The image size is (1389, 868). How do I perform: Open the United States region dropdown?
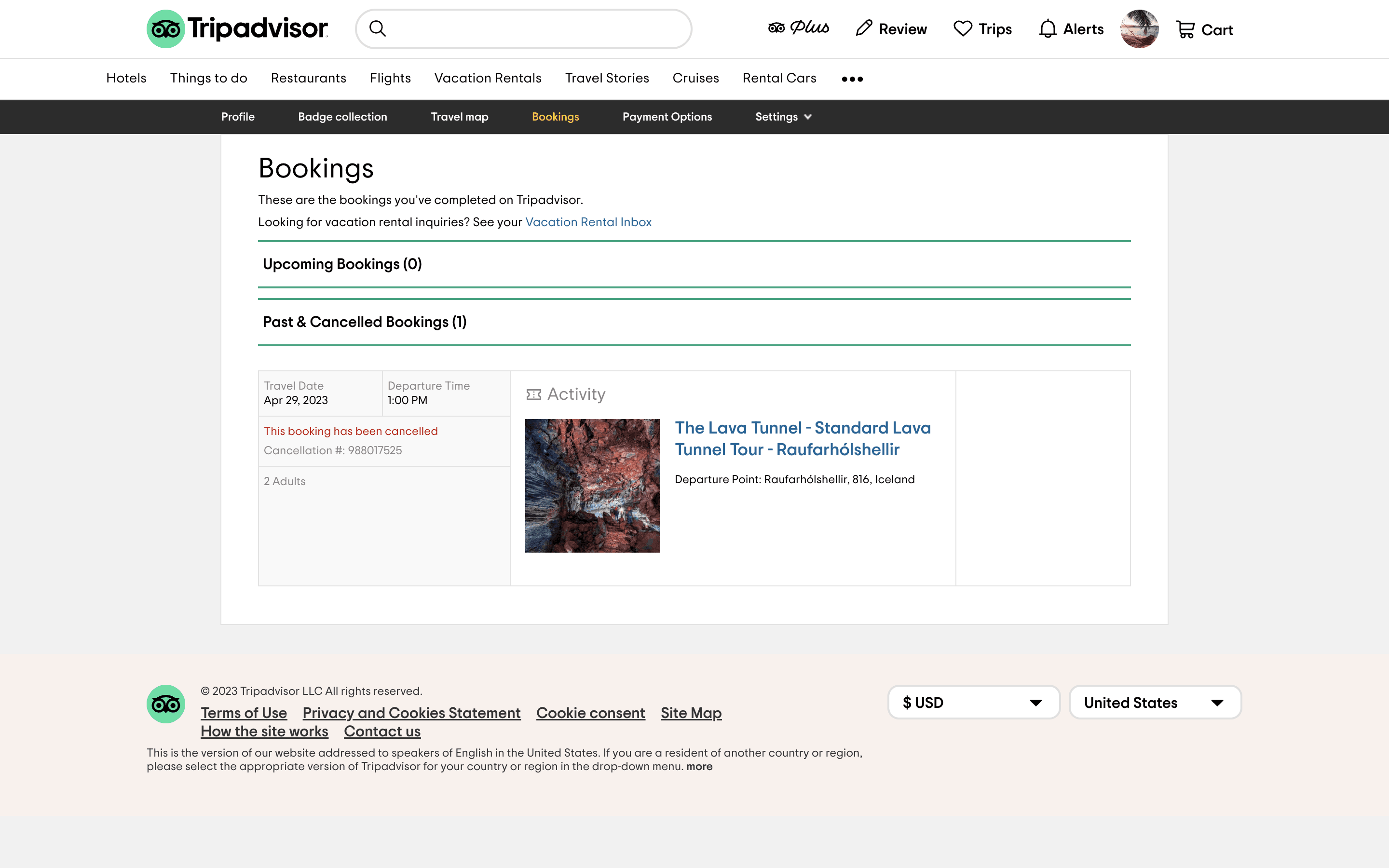tap(1155, 702)
